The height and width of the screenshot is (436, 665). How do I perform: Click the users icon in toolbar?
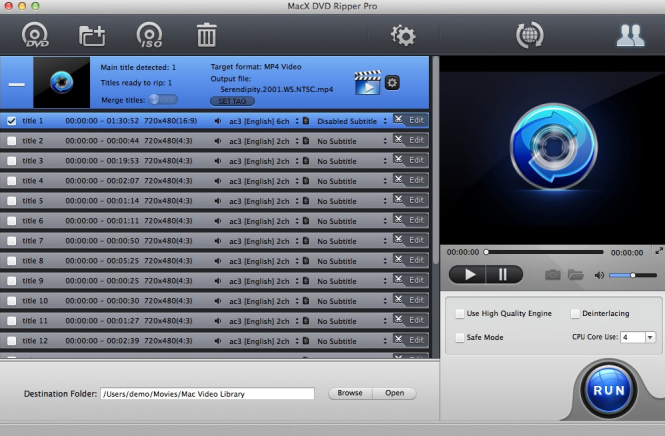[x=629, y=35]
